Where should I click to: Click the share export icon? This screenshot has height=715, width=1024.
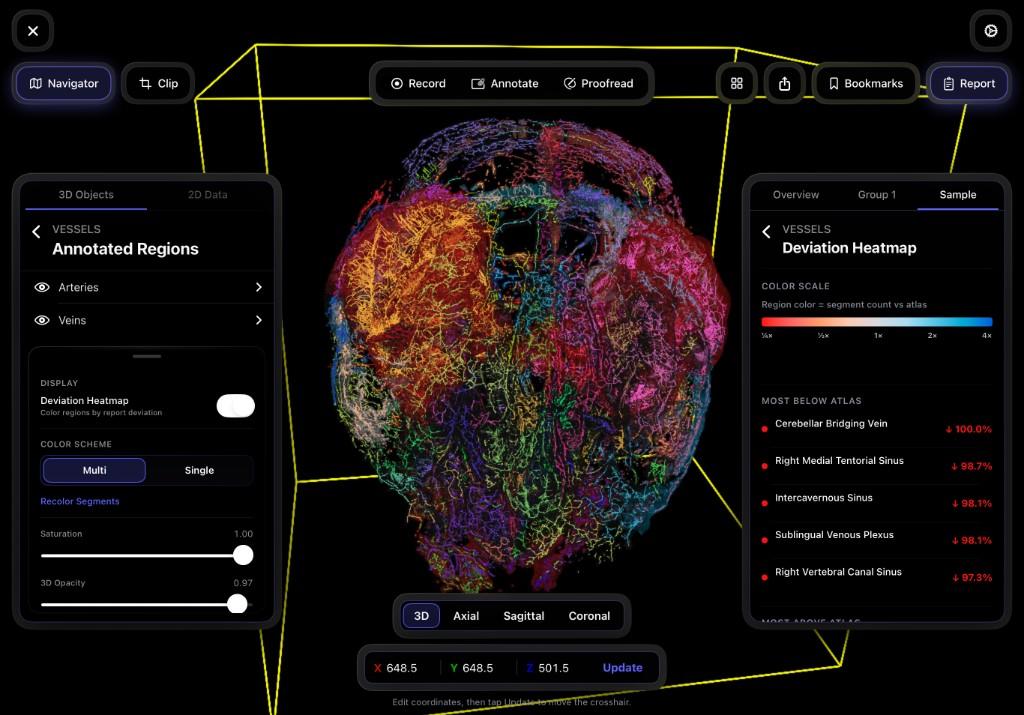pyautogui.click(x=784, y=84)
